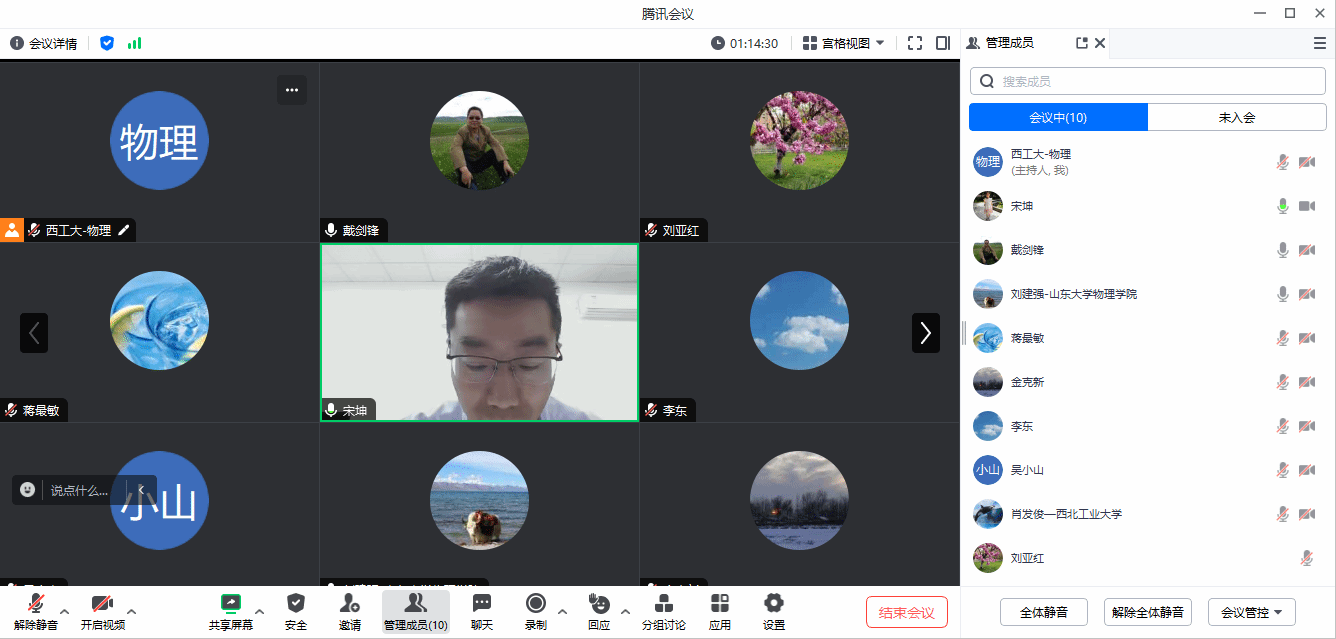This screenshot has width=1336, height=639.
Task: Click the 邀请 invite icon
Action: 349,603
